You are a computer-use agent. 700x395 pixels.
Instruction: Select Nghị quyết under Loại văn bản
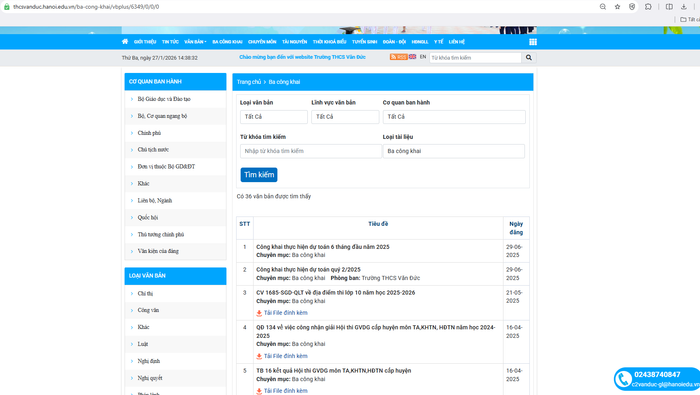pos(150,378)
